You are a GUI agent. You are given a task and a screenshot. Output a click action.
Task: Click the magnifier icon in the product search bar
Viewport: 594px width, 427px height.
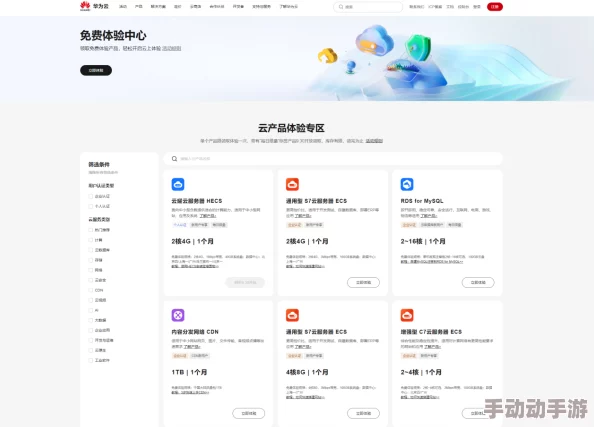point(174,159)
